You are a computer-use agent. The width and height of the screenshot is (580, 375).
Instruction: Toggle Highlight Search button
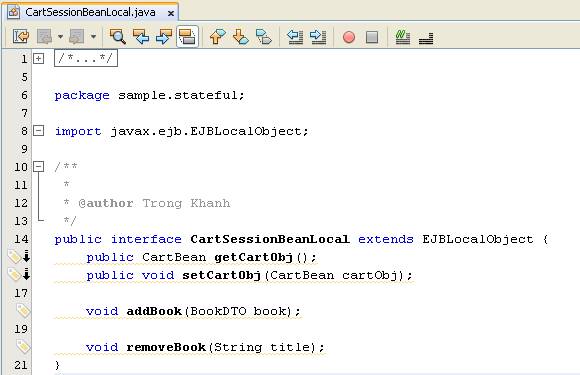(188, 36)
